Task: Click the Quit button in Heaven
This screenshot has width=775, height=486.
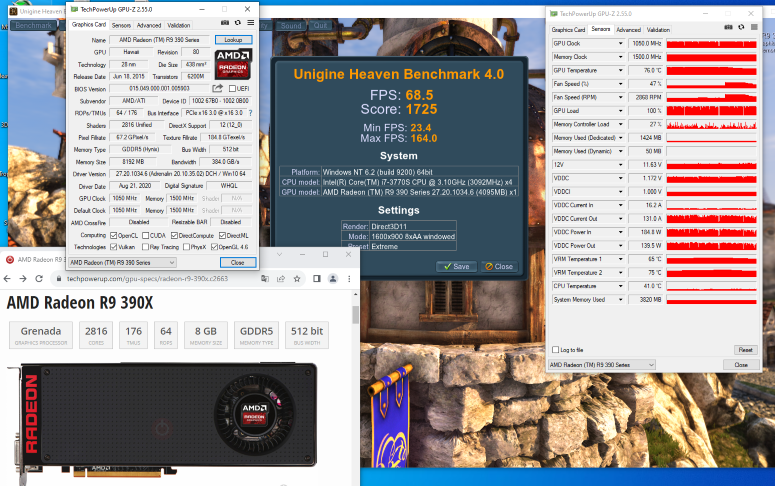Action: 320,25
